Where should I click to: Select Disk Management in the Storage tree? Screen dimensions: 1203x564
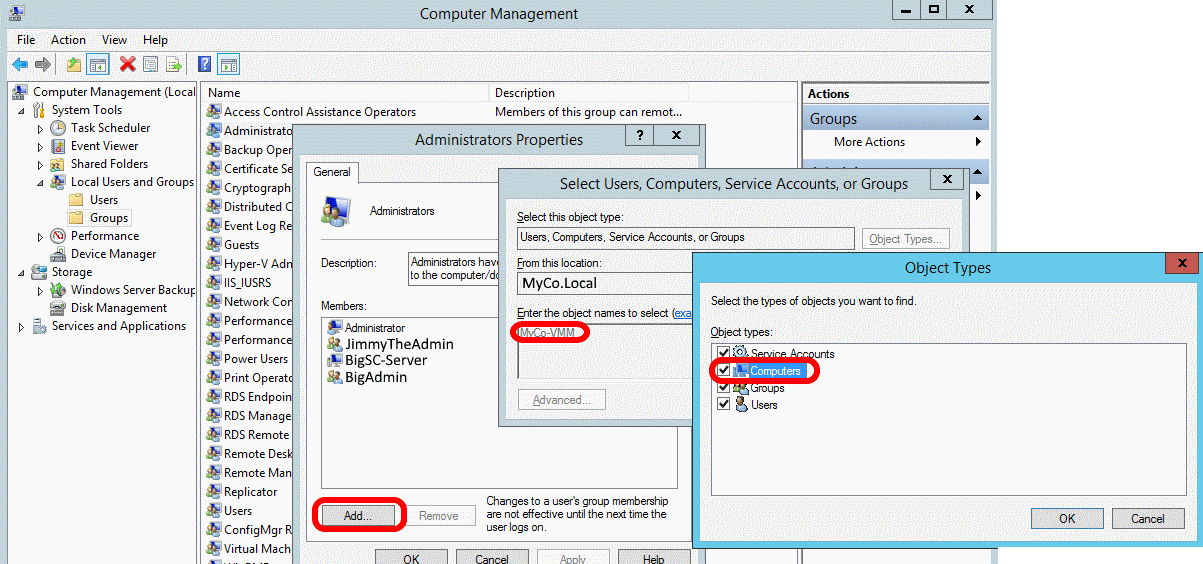point(118,308)
